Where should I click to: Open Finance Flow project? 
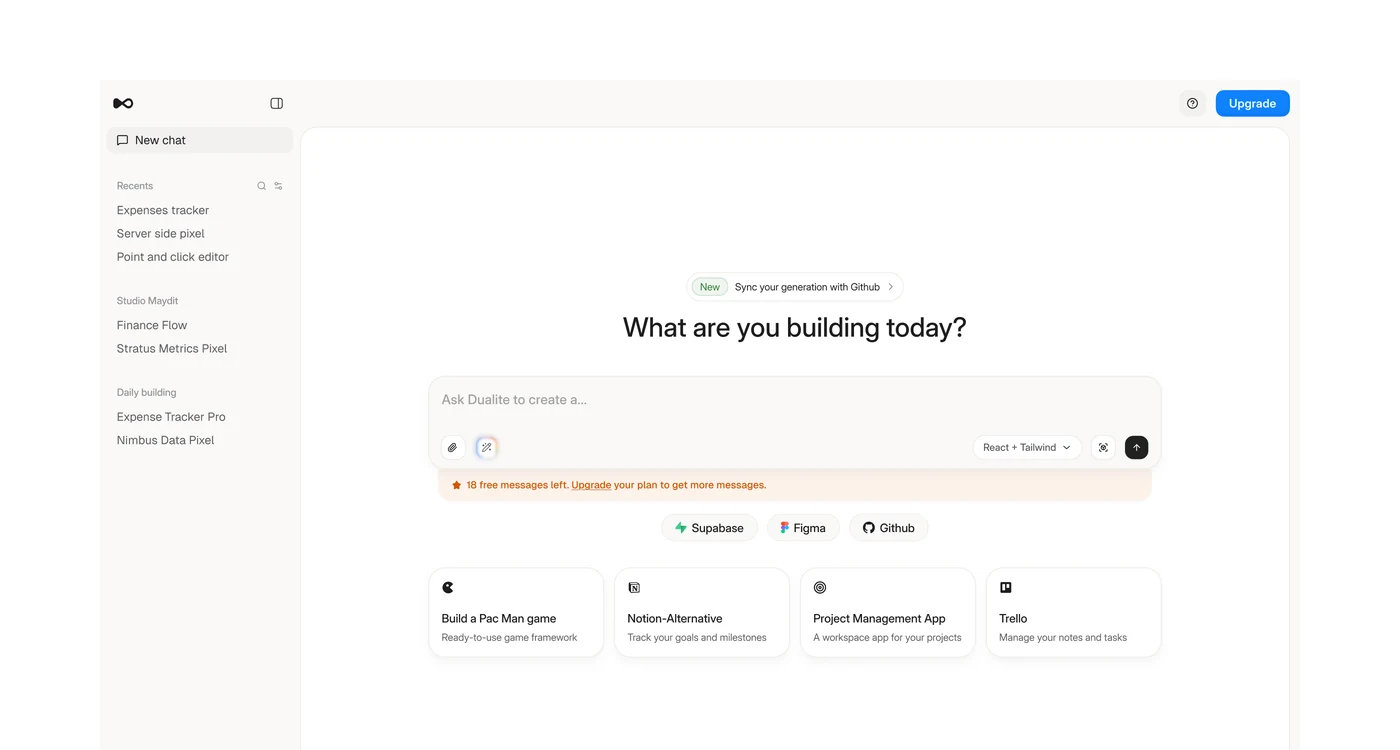coord(152,325)
